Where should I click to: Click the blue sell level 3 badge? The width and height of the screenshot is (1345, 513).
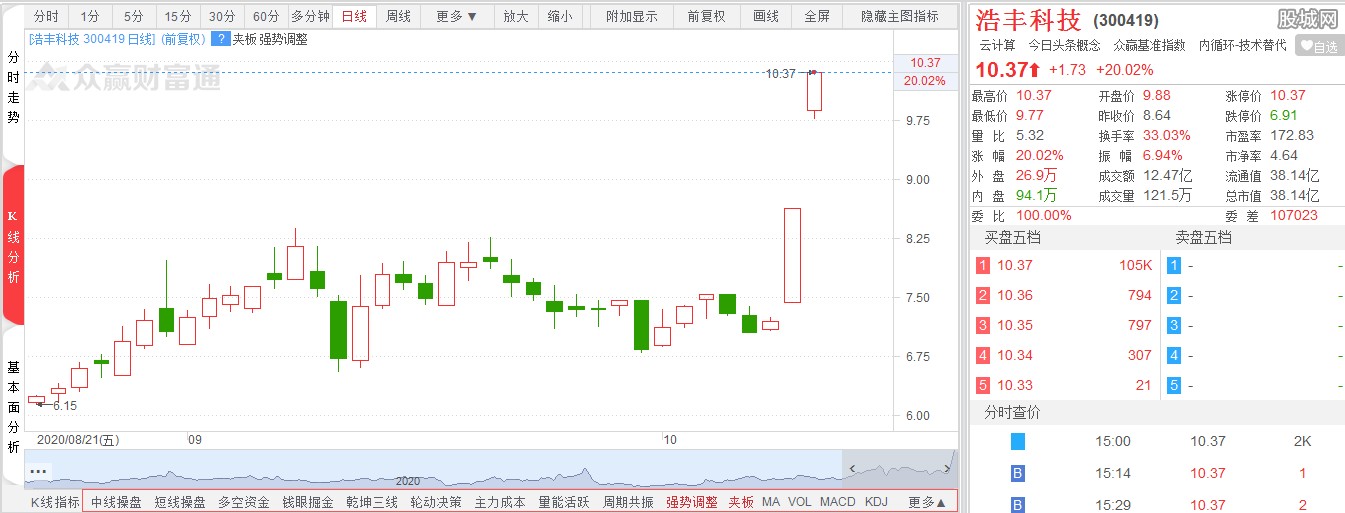tap(1174, 325)
